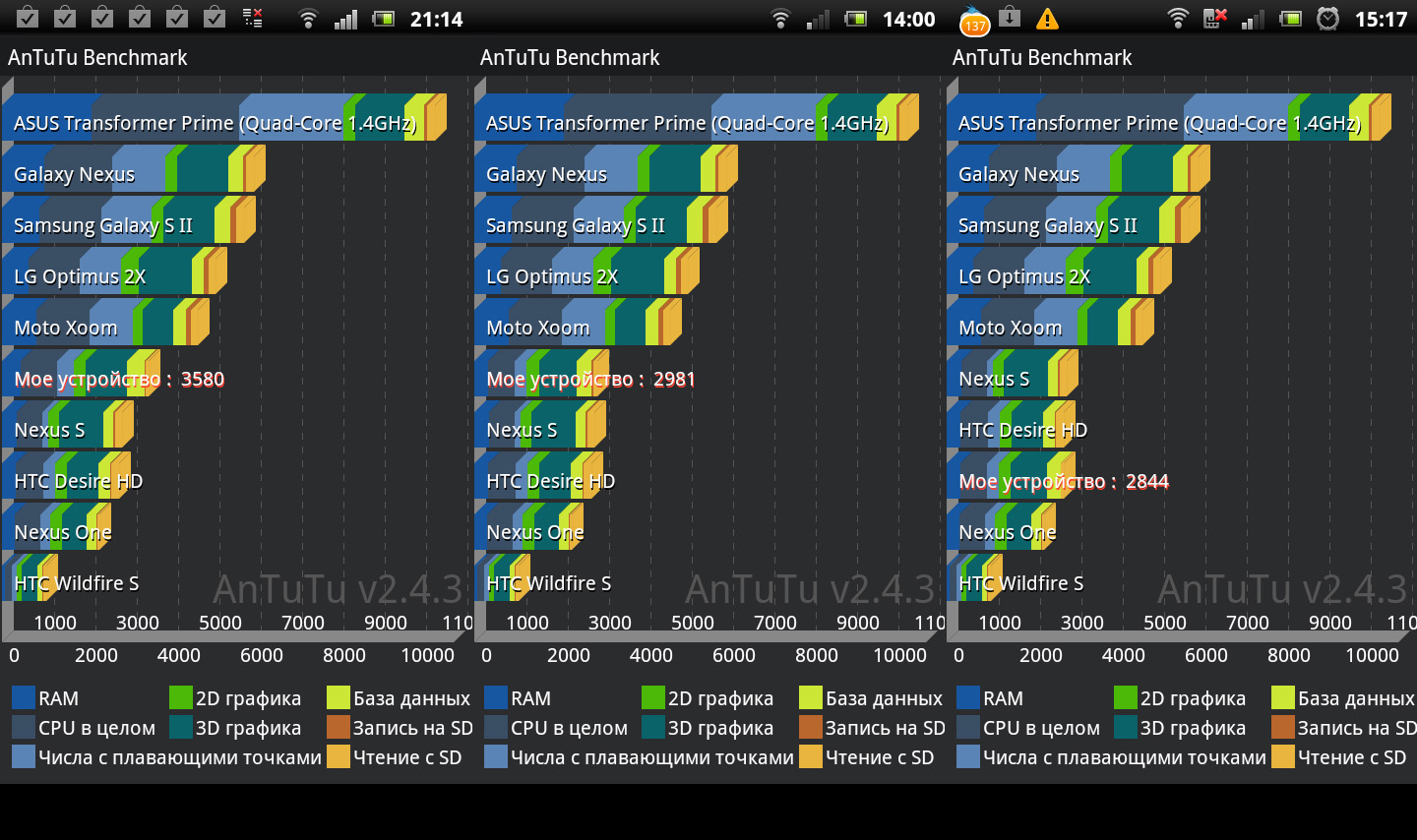
Task: Select the LG Optimus 2X bar in the 3580-score chart
Action: [114, 271]
